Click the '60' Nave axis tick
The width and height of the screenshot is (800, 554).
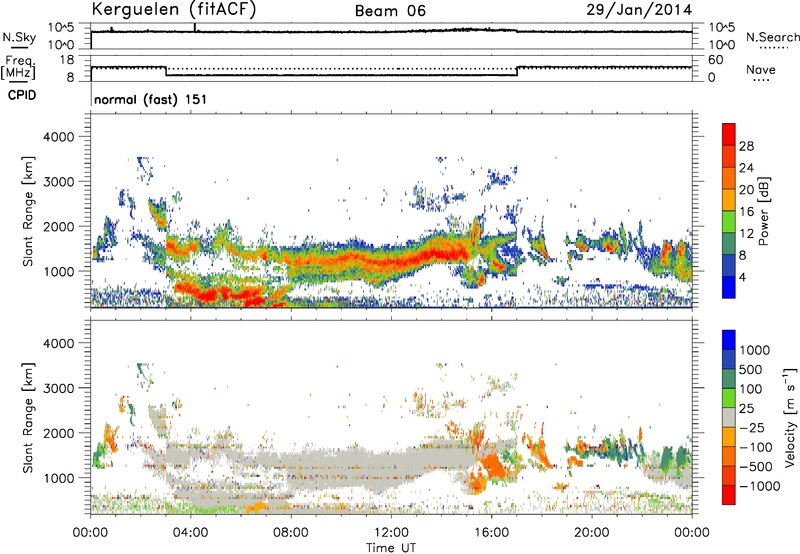point(715,60)
